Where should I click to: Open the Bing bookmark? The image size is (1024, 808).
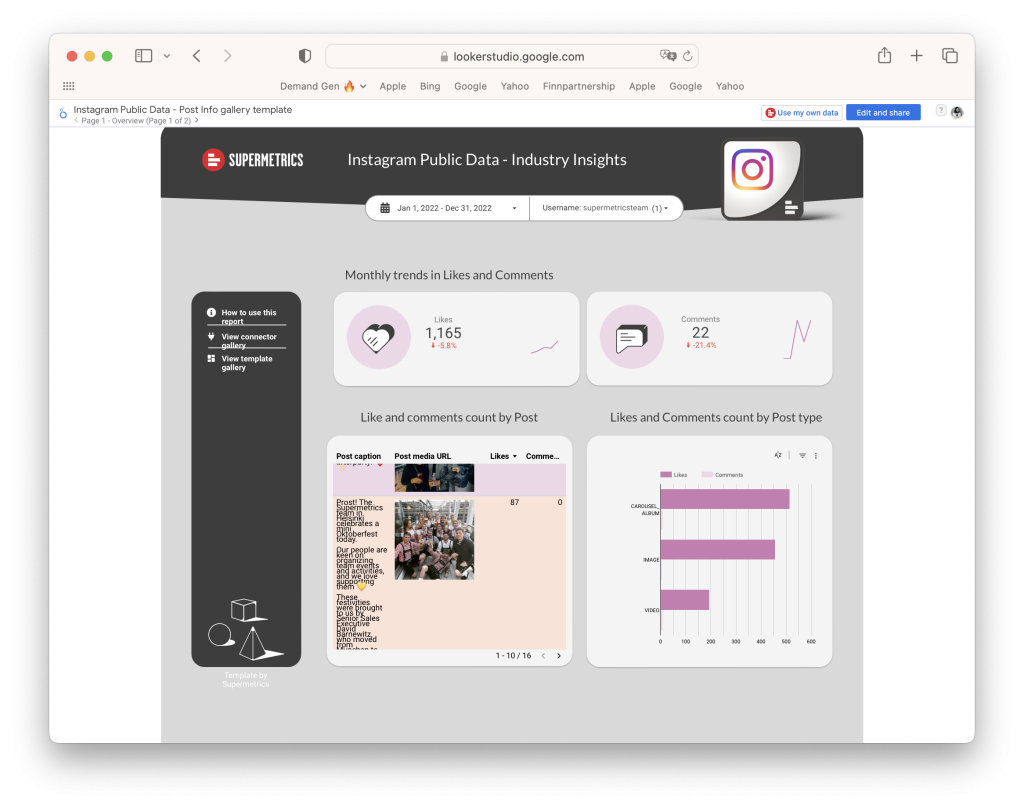click(x=430, y=86)
